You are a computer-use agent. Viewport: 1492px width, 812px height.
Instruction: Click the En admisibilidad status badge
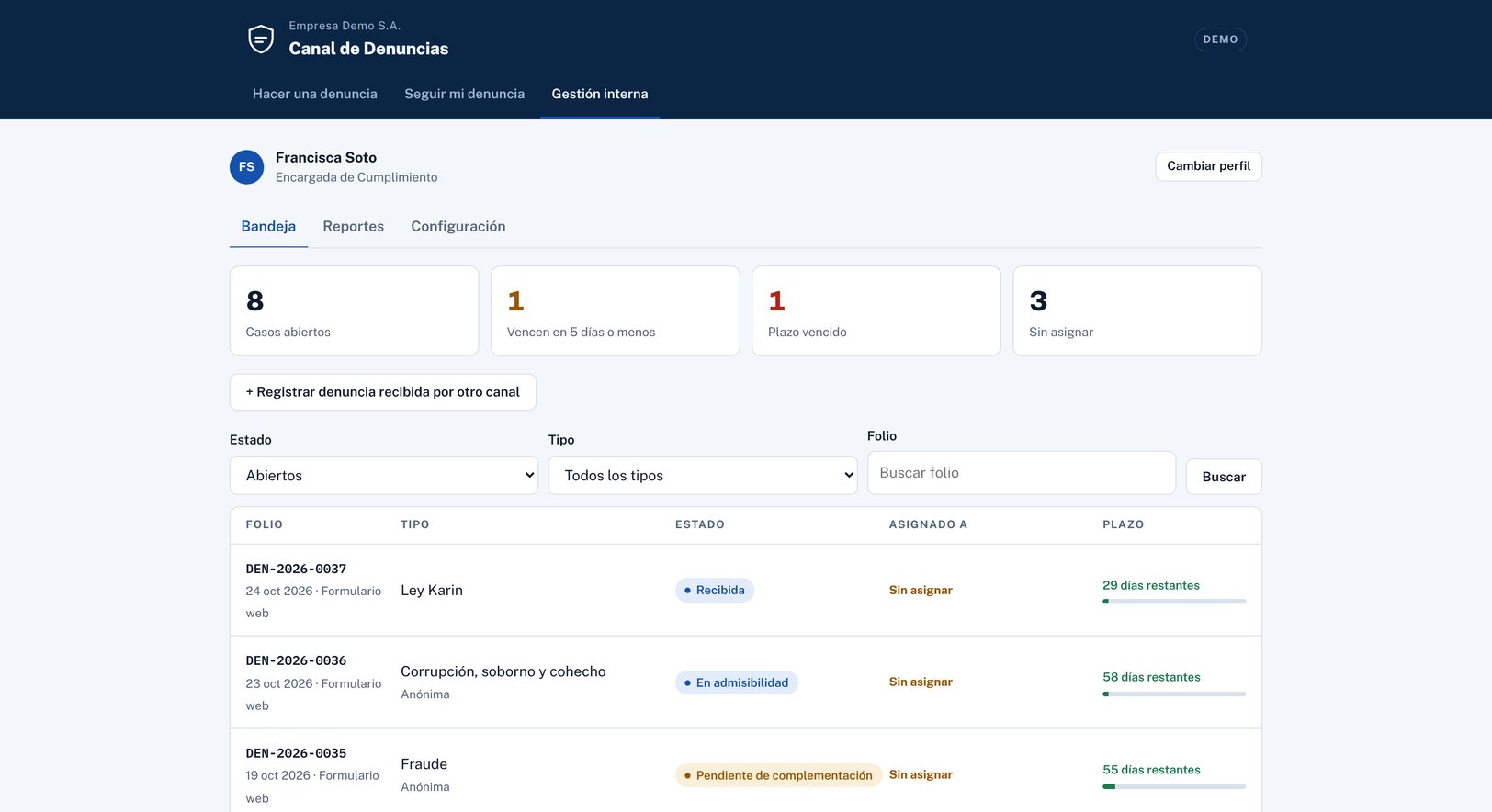[737, 682]
